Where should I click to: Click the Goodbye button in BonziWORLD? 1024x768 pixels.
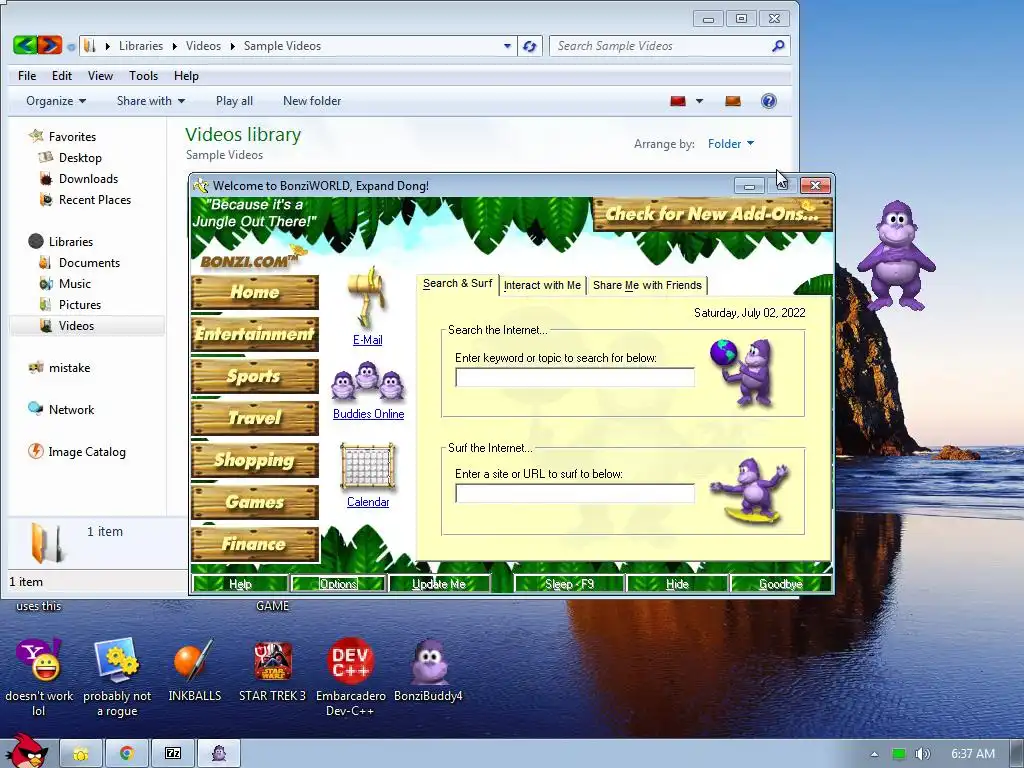coord(780,584)
